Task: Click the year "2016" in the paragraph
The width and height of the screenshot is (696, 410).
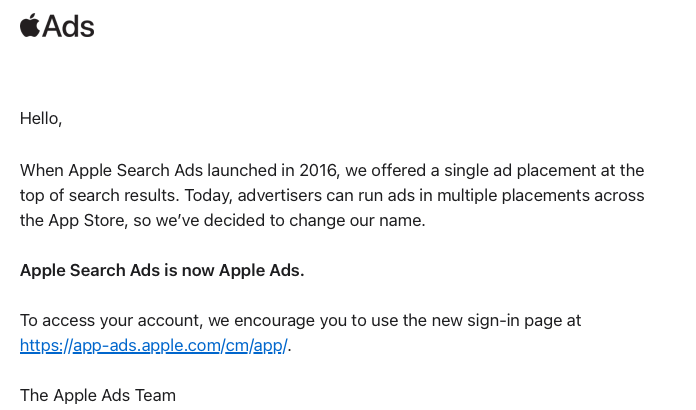Action: [x=319, y=170]
